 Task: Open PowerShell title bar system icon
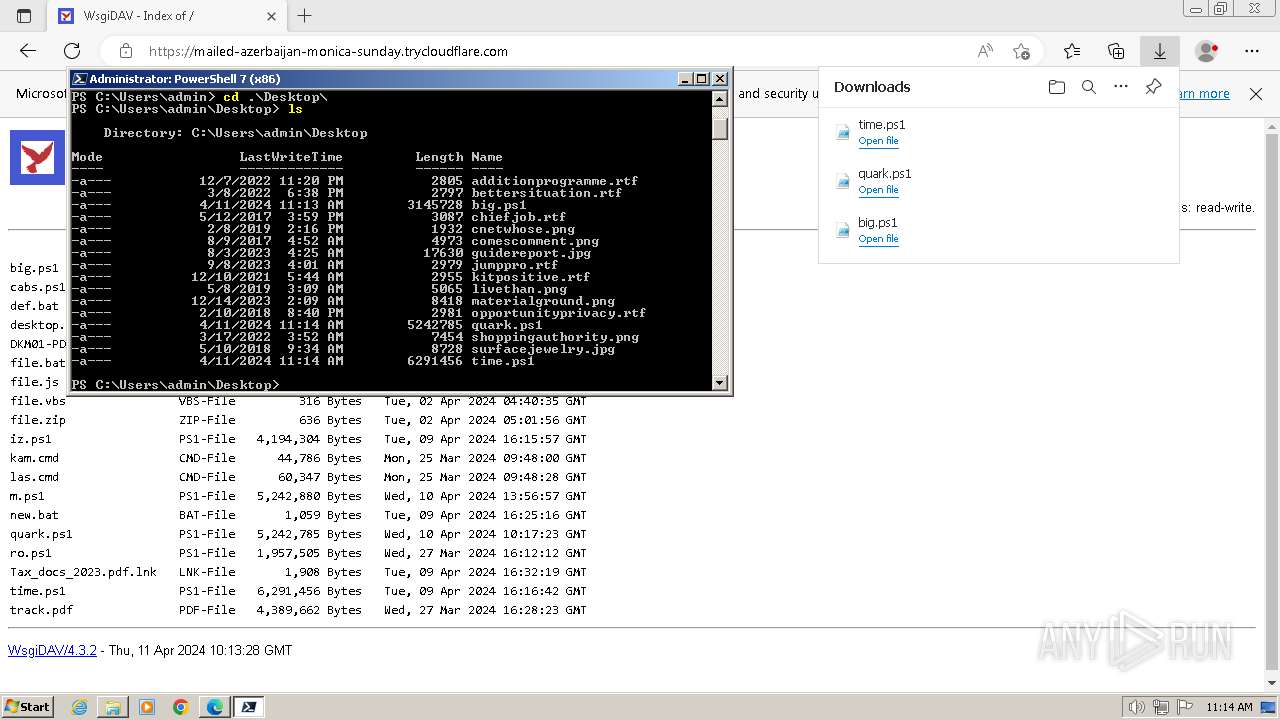(79, 78)
